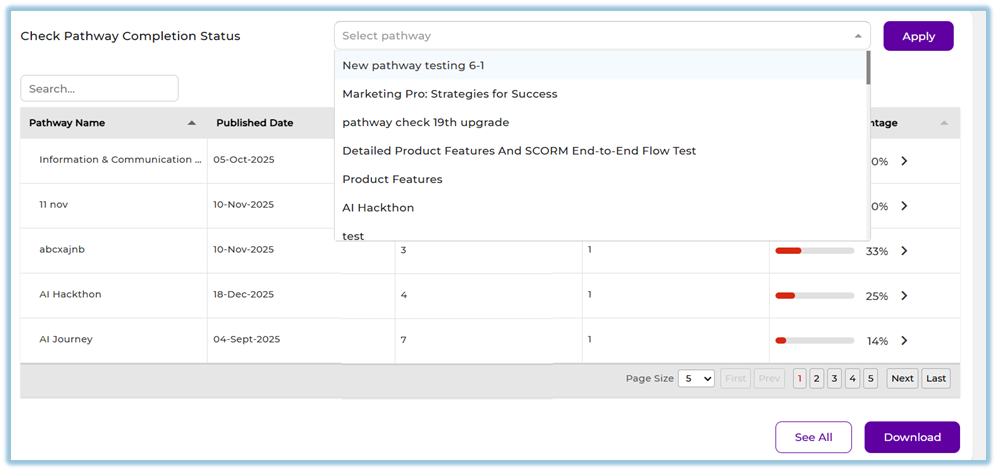997x471 pixels.
Task: Click the See All button
Action: click(x=812, y=437)
